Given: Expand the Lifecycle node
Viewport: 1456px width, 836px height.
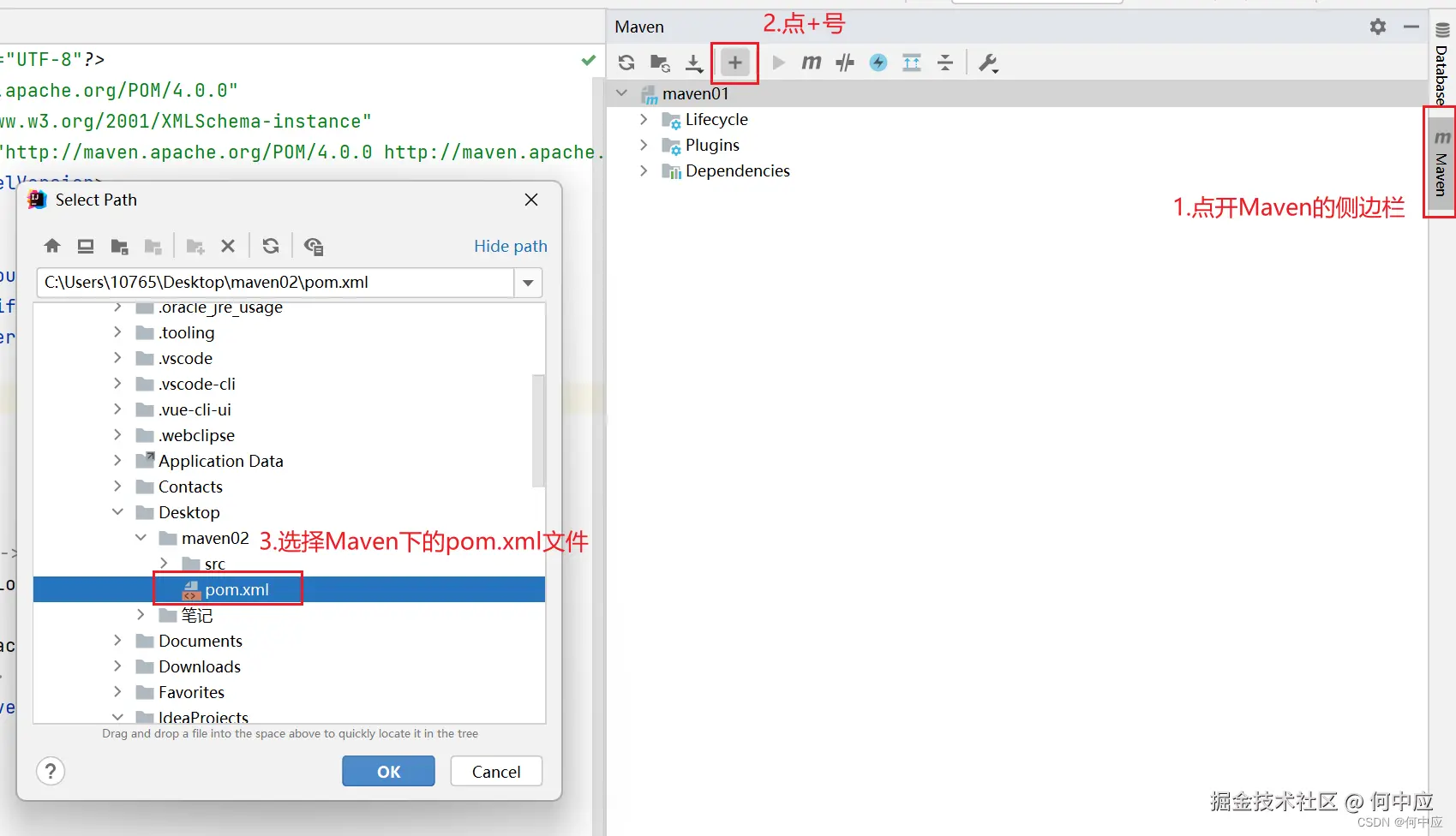Looking at the screenshot, I should point(644,119).
